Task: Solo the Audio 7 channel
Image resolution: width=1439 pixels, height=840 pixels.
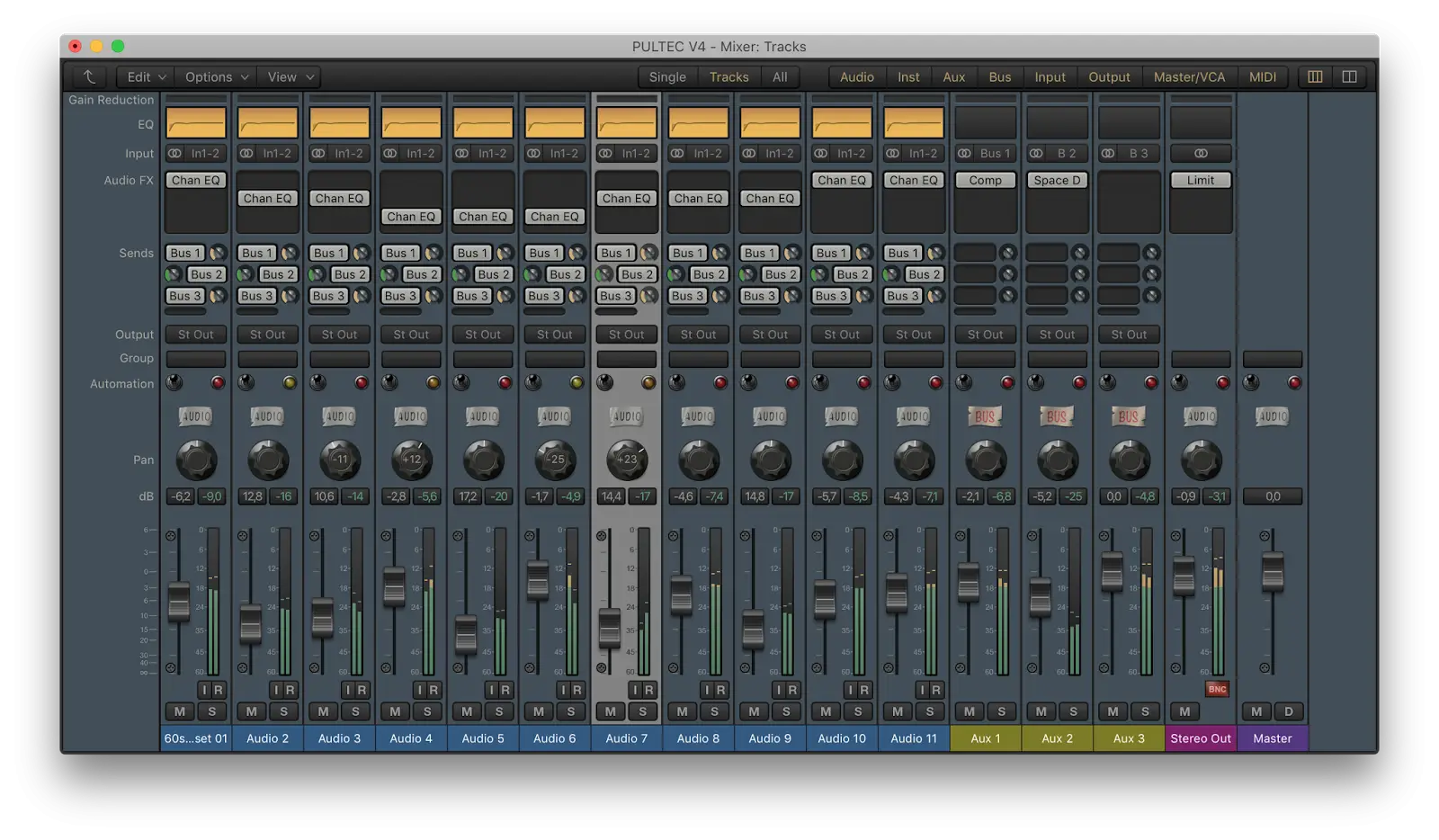Action: [x=642, y=711]
